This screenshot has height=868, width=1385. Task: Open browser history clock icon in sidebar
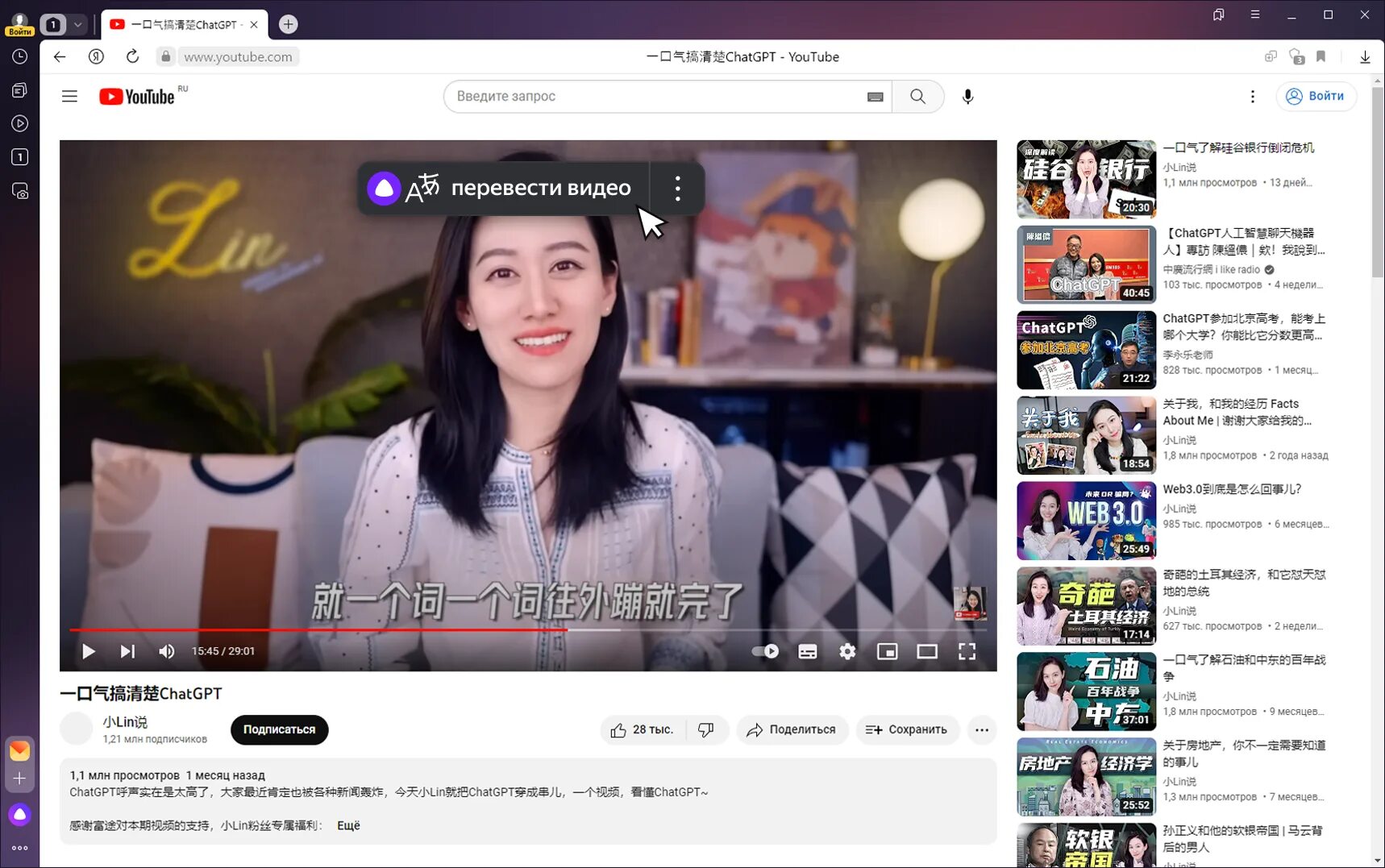point(20,56)
